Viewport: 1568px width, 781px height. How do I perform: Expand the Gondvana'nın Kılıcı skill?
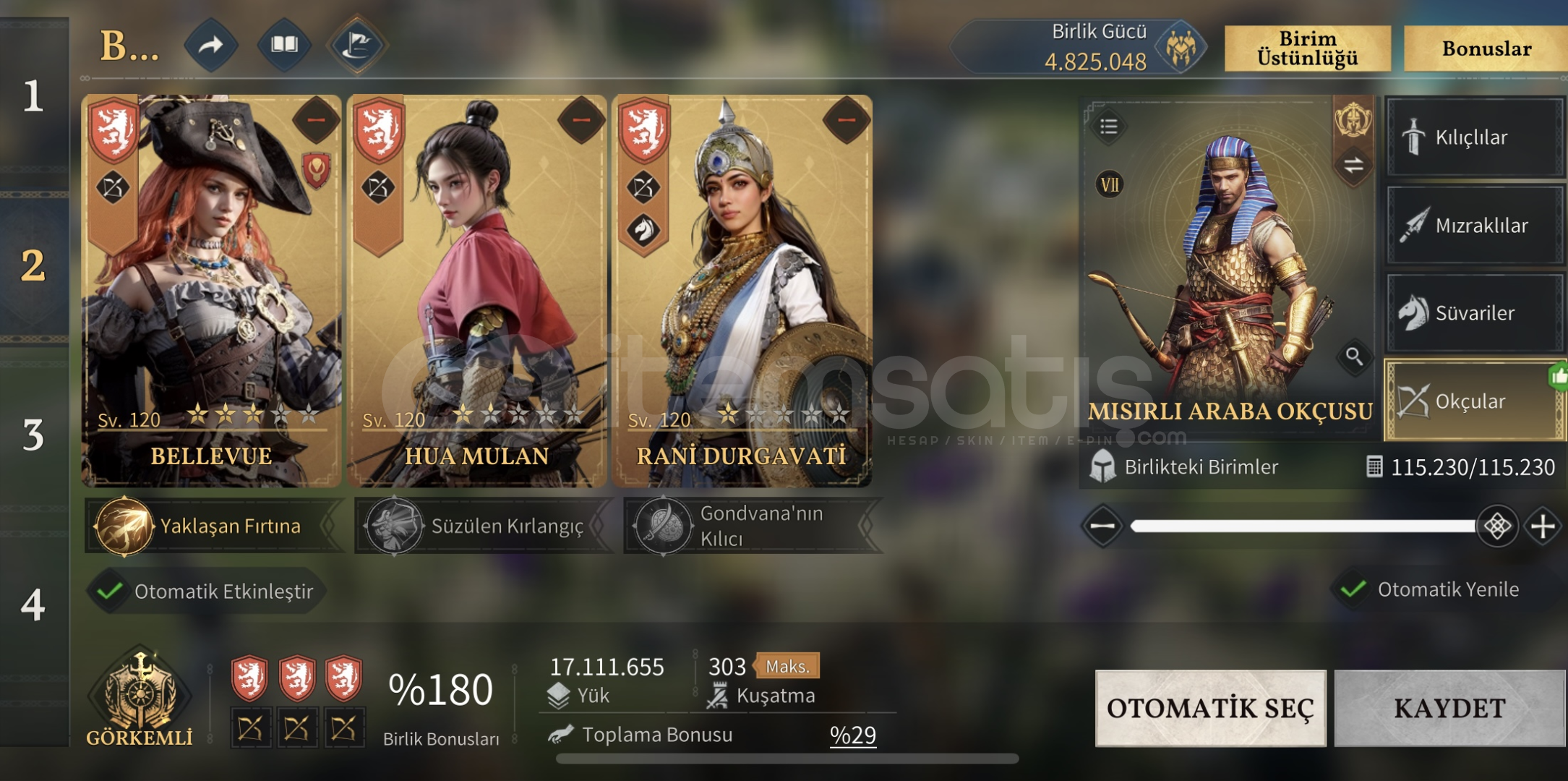click(x=752, y=526)
